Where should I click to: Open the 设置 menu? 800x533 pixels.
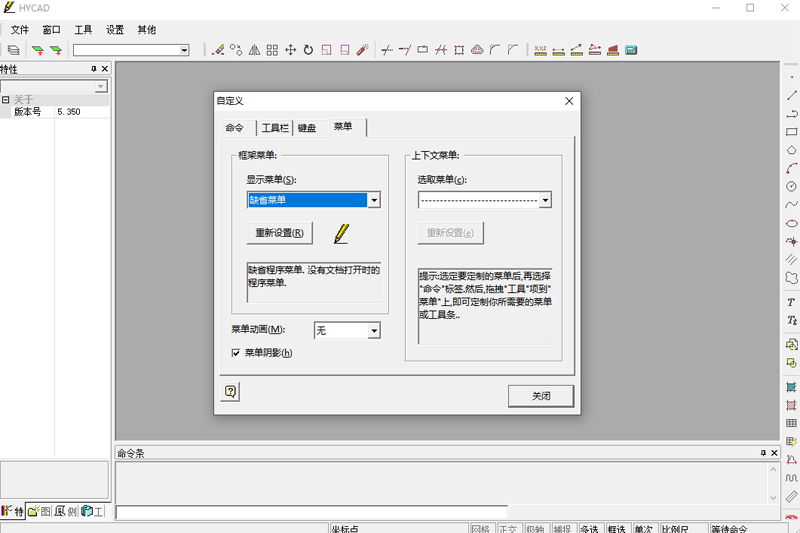click(115, 30)
